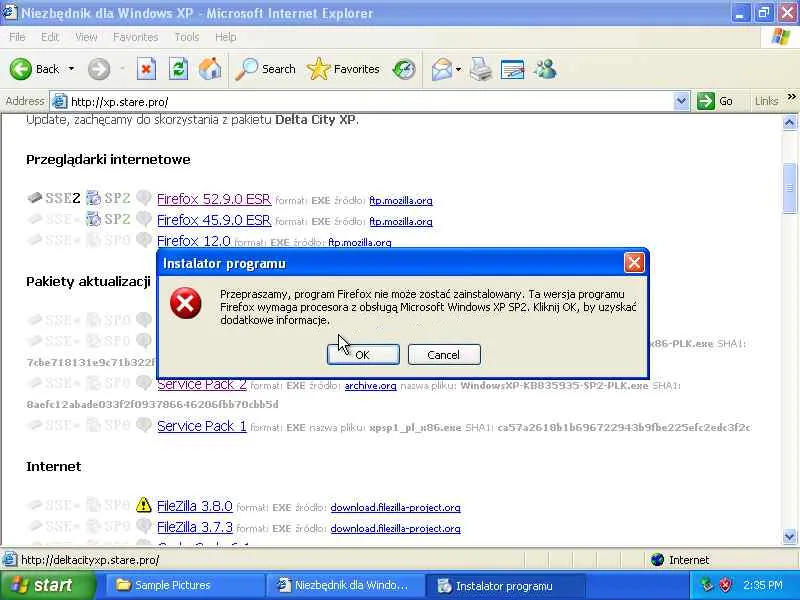Screen dimensions: 800x600
Task: Open the Service Pack 2 link
Action: (x=202, y=385)
